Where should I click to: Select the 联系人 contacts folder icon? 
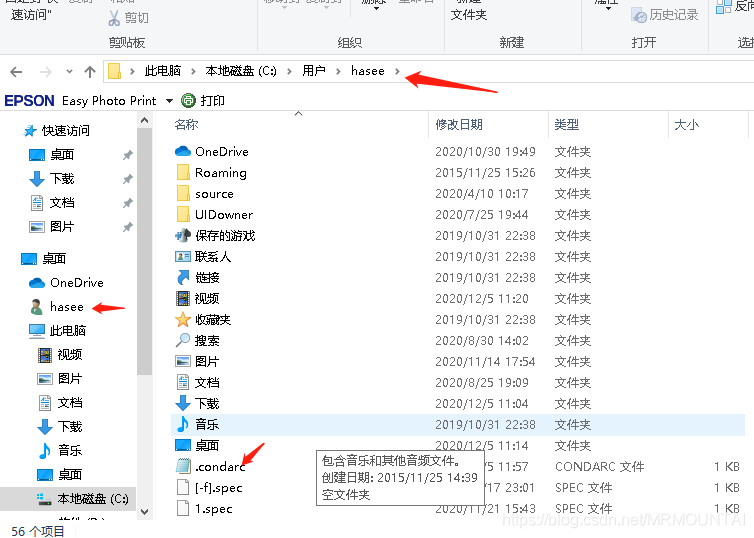click(183, 257)
